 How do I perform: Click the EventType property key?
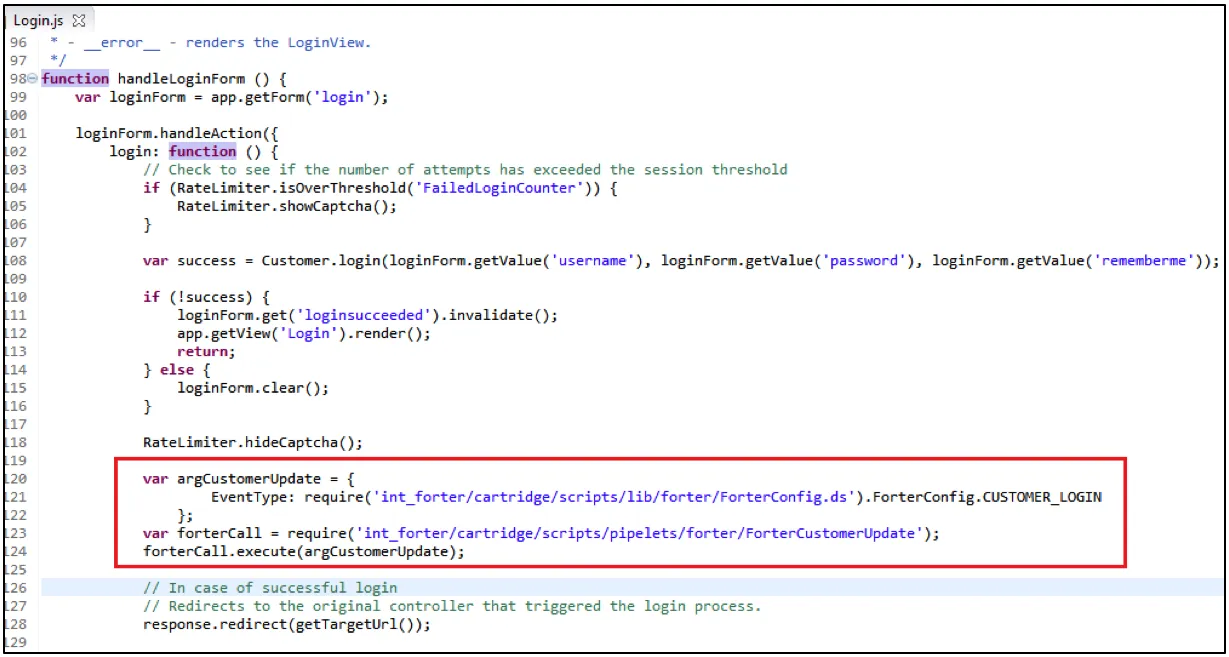coord(249,497)
